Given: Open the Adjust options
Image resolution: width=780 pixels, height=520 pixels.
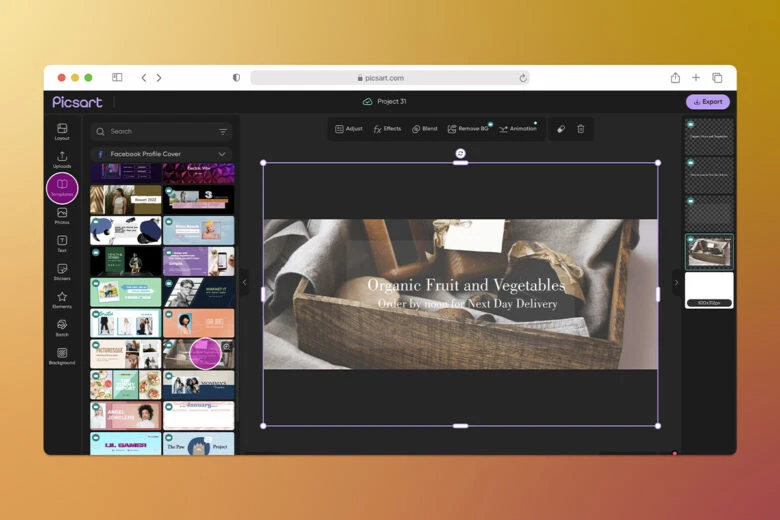Looking at the screenshot, I should point(348,129).
